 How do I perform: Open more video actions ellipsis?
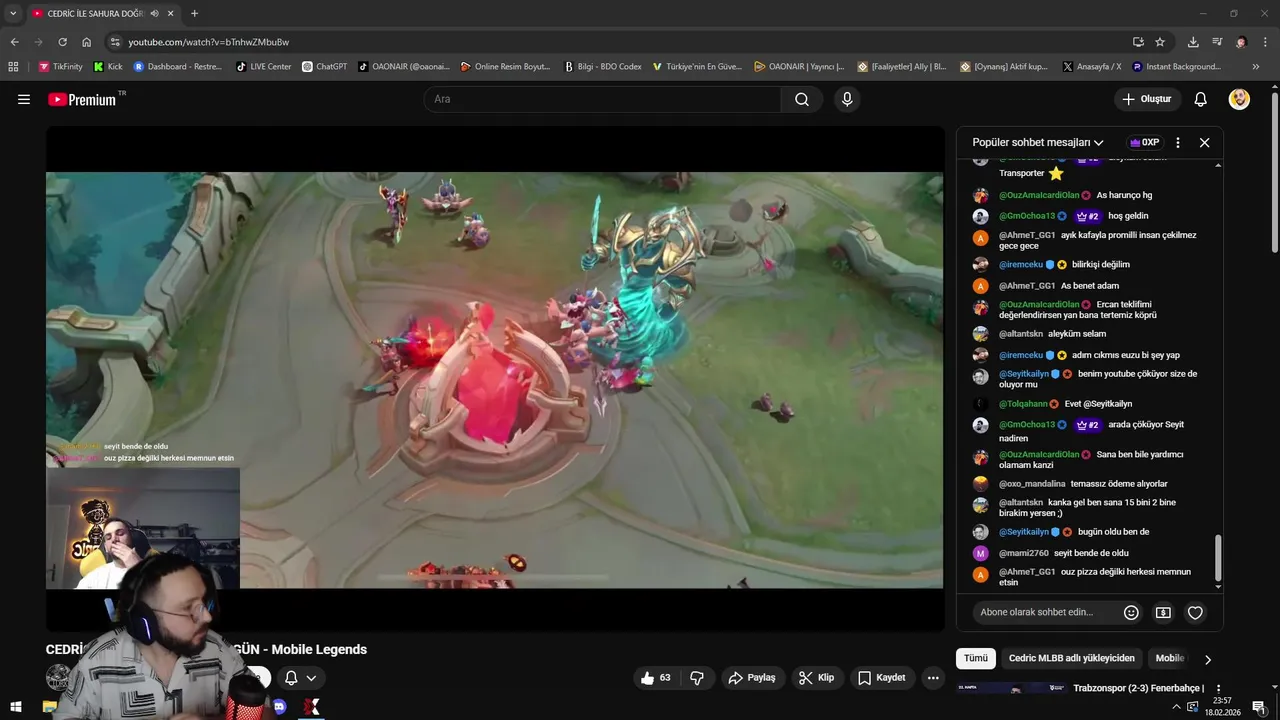[x=933, y=678]
